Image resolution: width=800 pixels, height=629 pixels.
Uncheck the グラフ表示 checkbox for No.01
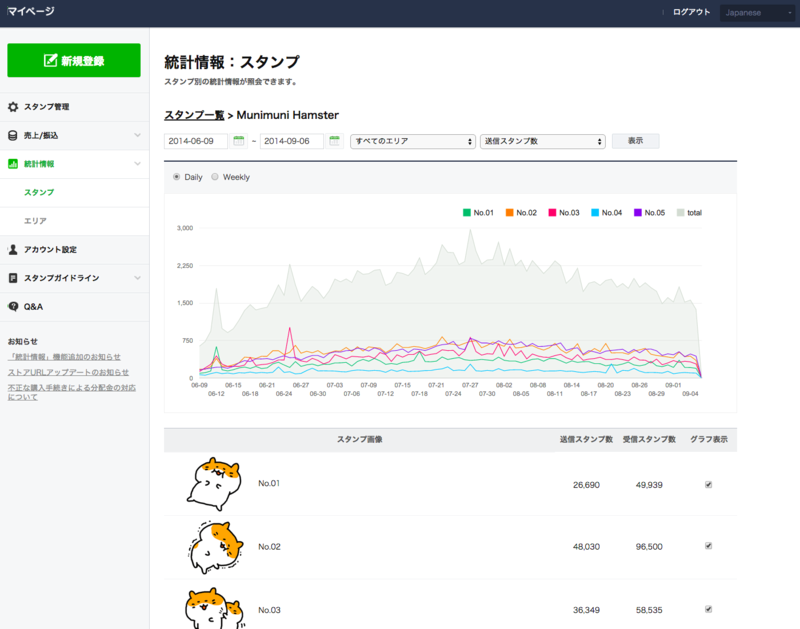click(x=708, y=485)
